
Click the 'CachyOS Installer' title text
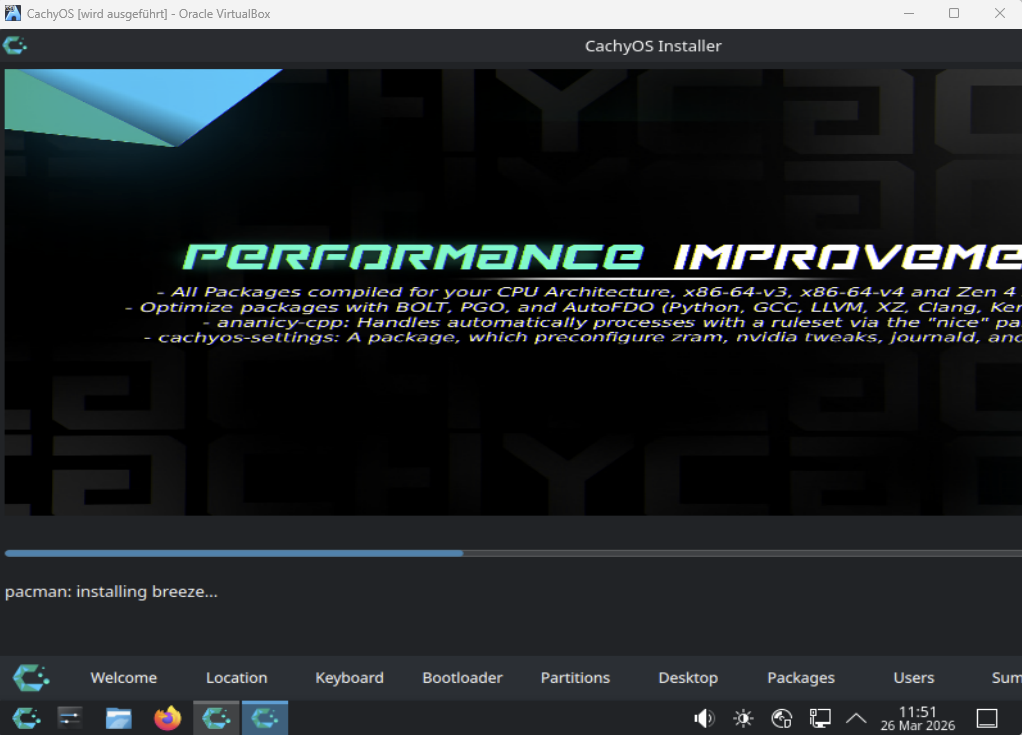pos(653,46)
